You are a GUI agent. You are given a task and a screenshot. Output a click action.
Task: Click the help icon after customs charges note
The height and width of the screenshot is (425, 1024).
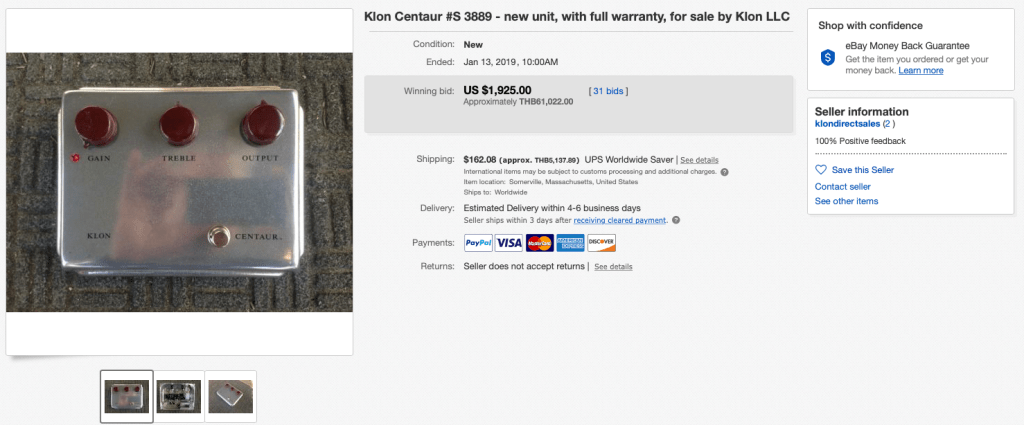point(724,171)
